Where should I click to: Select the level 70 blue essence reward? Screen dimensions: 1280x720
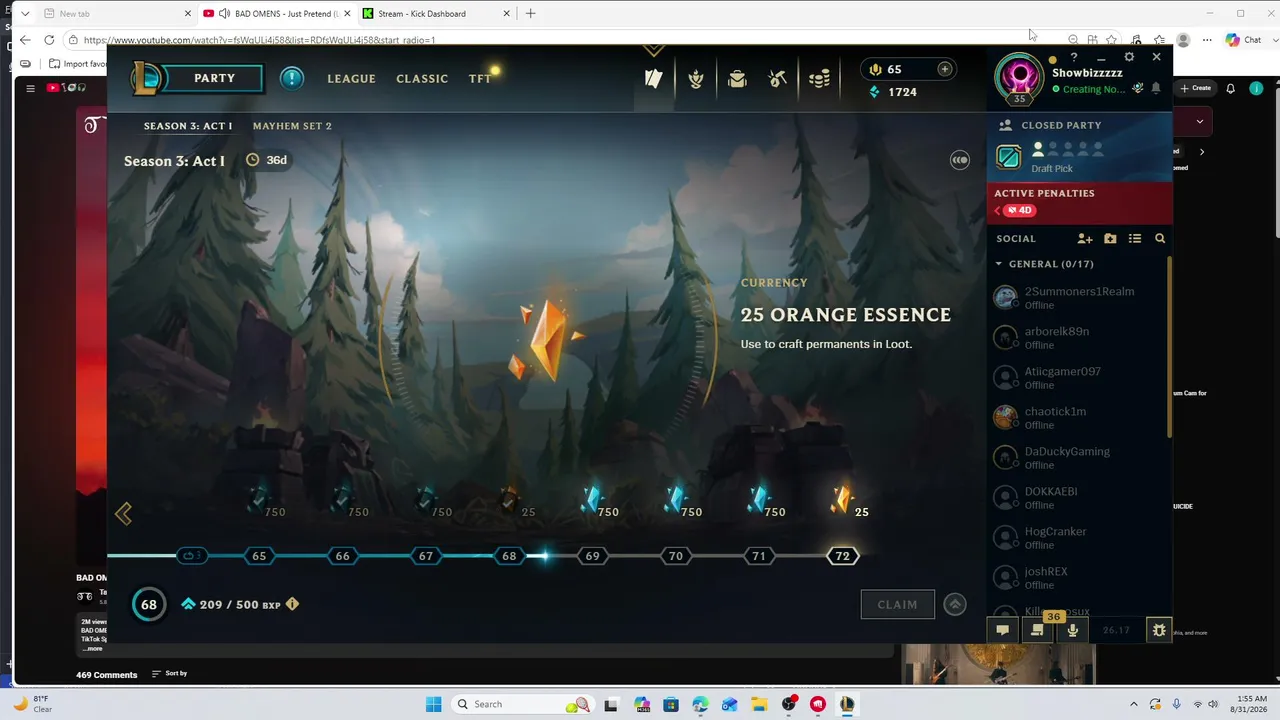(x=677, y=500)
